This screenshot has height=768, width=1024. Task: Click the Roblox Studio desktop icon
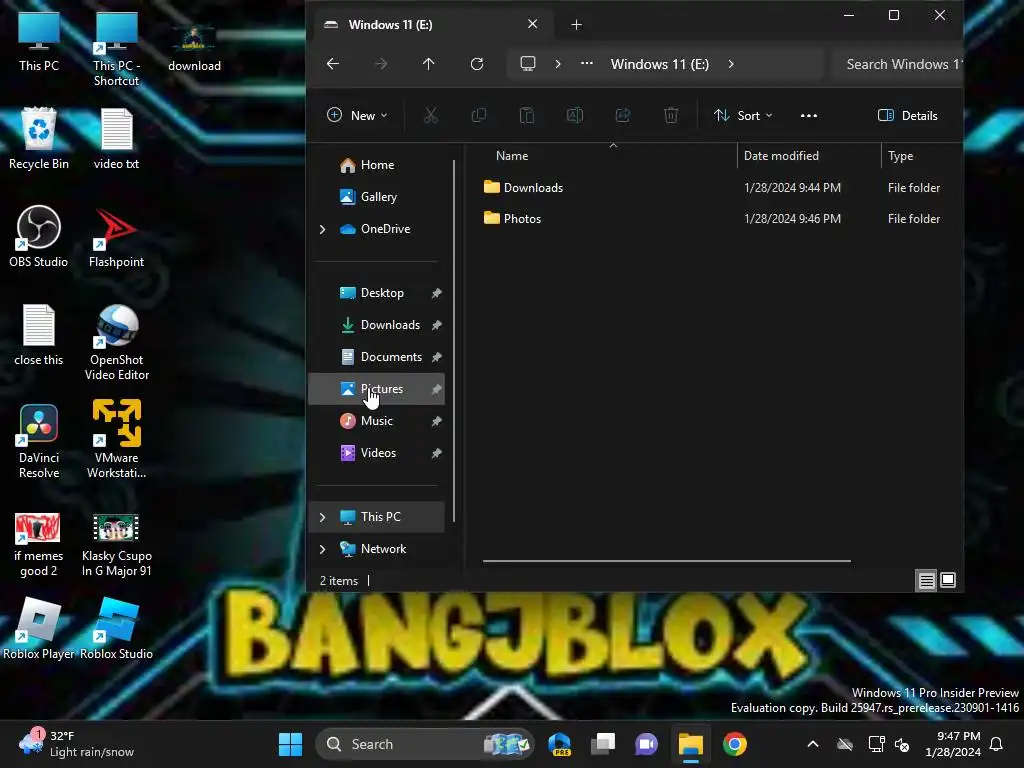[x=116, y=629]
